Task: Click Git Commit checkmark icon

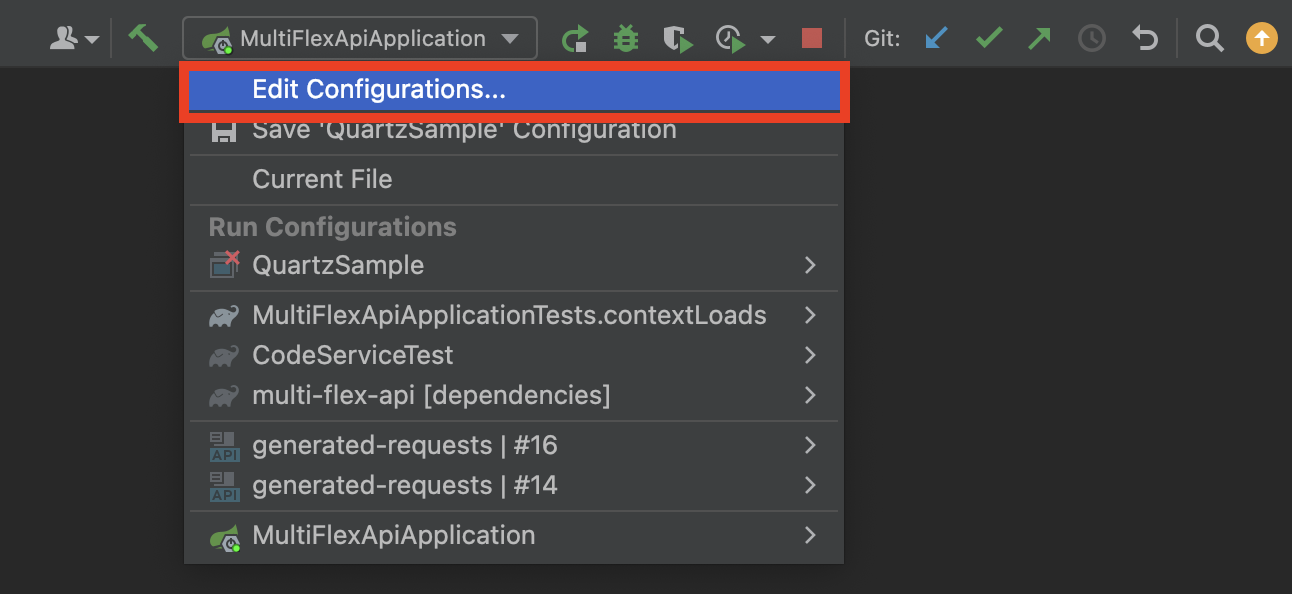Action: [x=989, y=39]
